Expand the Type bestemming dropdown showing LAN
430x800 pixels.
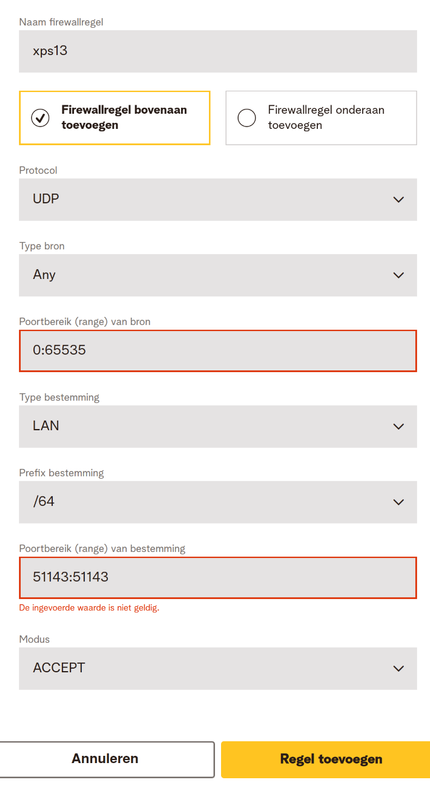(218, 427)
